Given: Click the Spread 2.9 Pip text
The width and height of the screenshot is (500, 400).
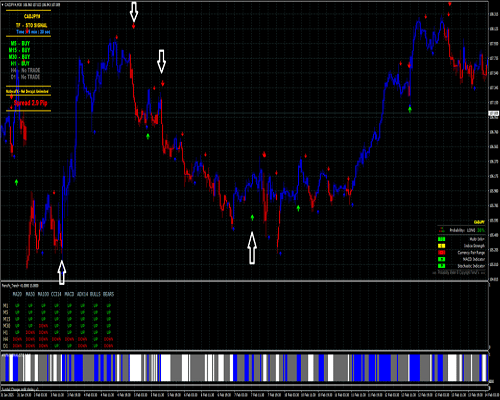Looking at the screenshot, I should [x=31, y=103].
